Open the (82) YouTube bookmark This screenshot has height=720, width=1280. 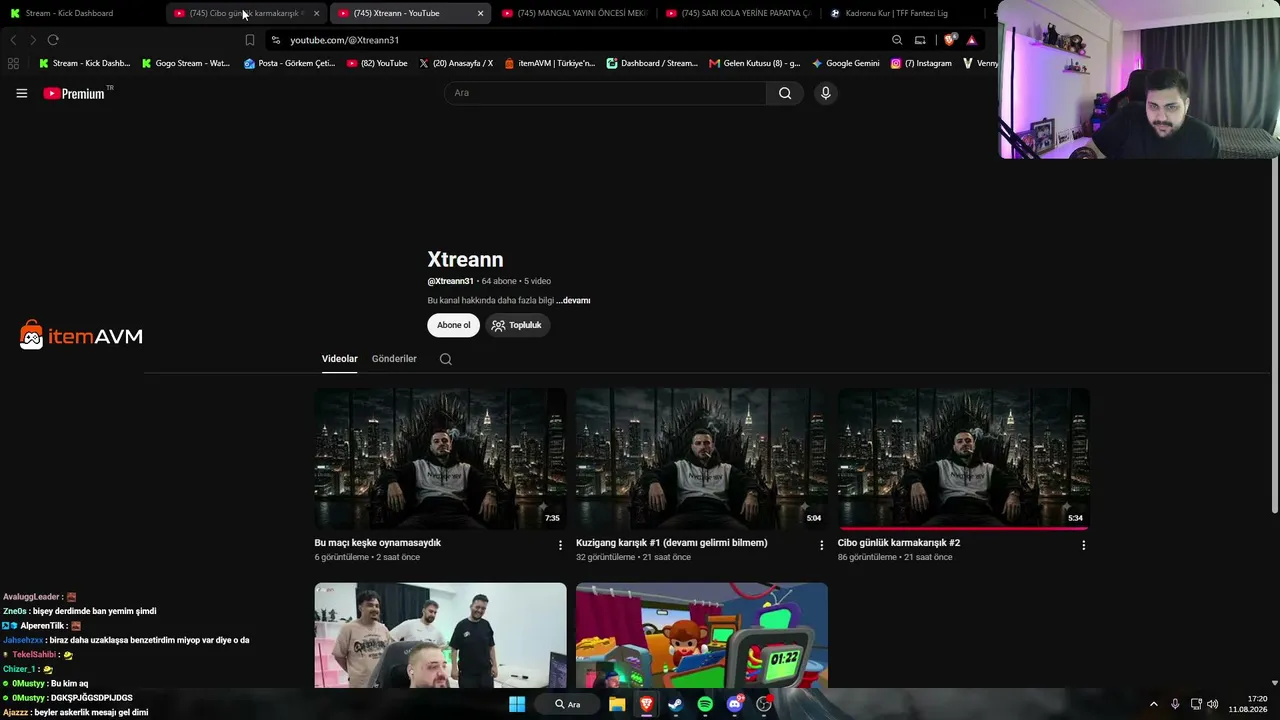tap(377, 63)
